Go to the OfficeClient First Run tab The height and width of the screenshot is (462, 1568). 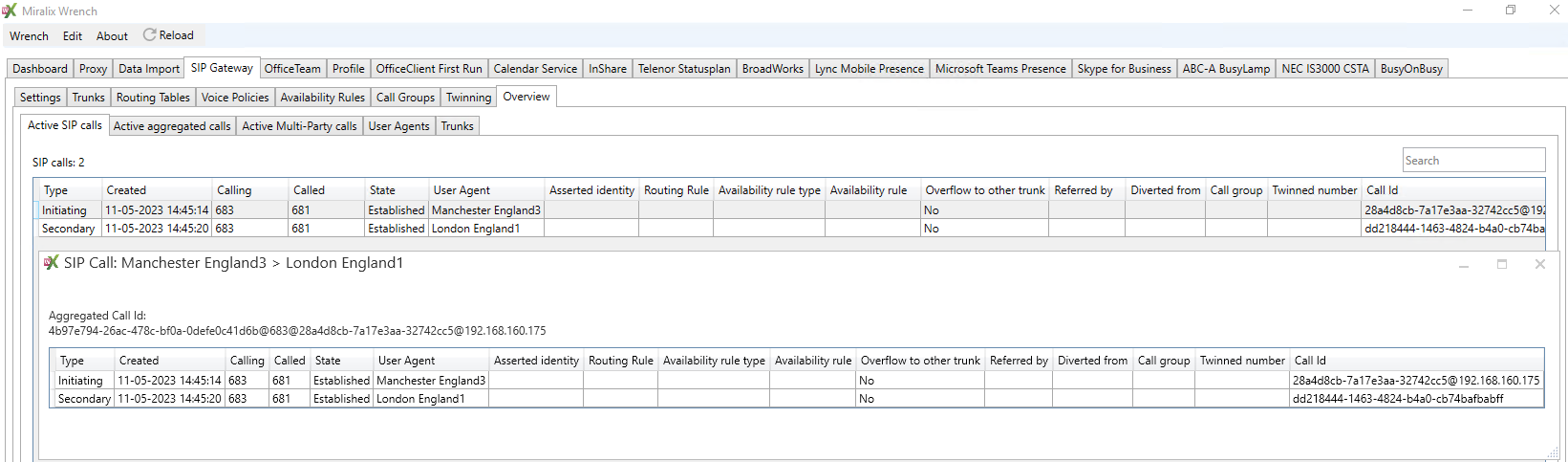click(429, 69)
